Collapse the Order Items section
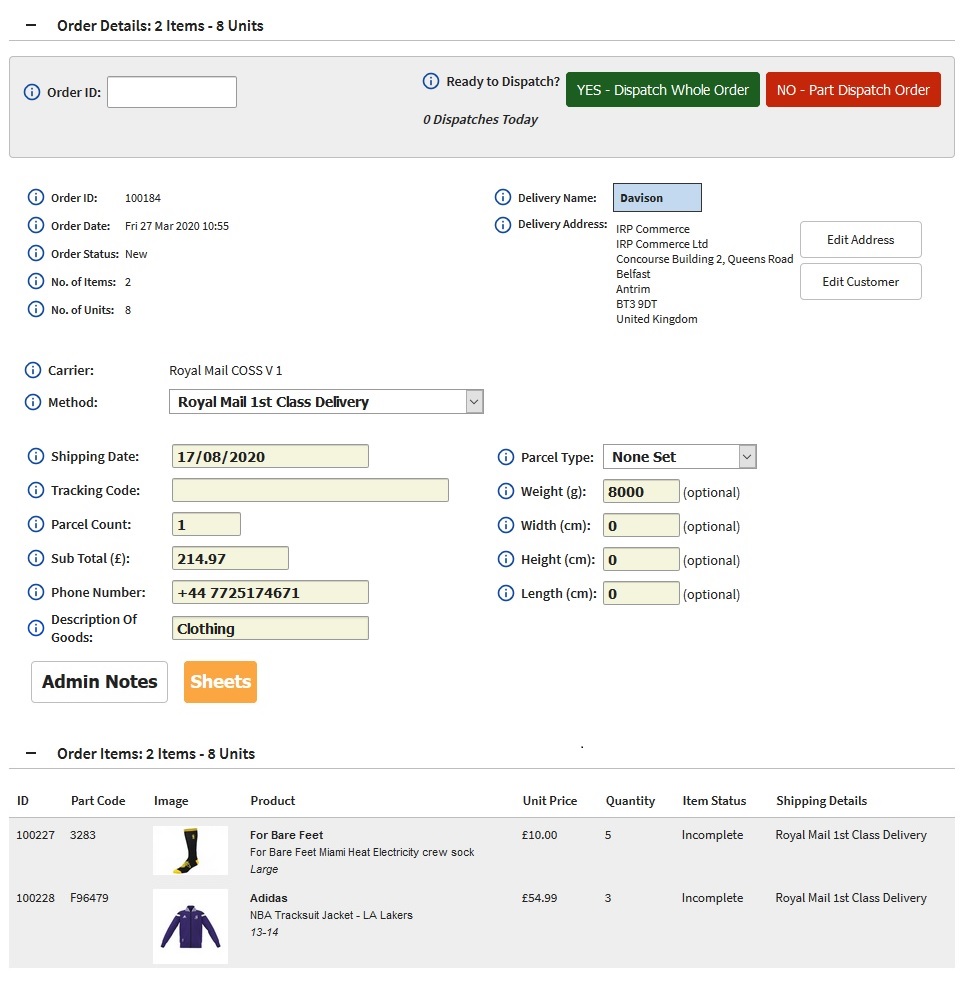The width and height of the screenshot is (960, 984). (30, 753)
